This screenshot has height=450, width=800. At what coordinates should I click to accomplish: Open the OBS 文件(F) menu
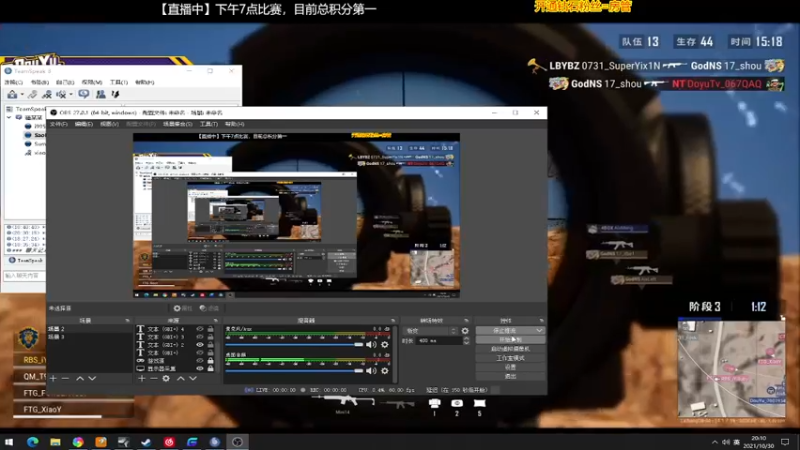click(59, 124)
